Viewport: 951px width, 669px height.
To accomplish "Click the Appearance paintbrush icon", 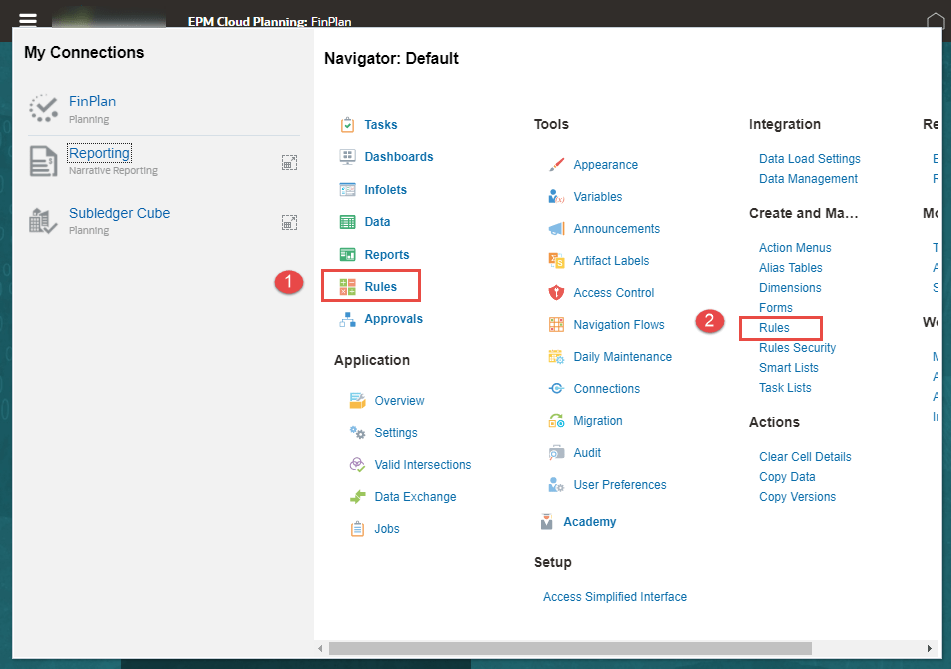I will [556, 165].
